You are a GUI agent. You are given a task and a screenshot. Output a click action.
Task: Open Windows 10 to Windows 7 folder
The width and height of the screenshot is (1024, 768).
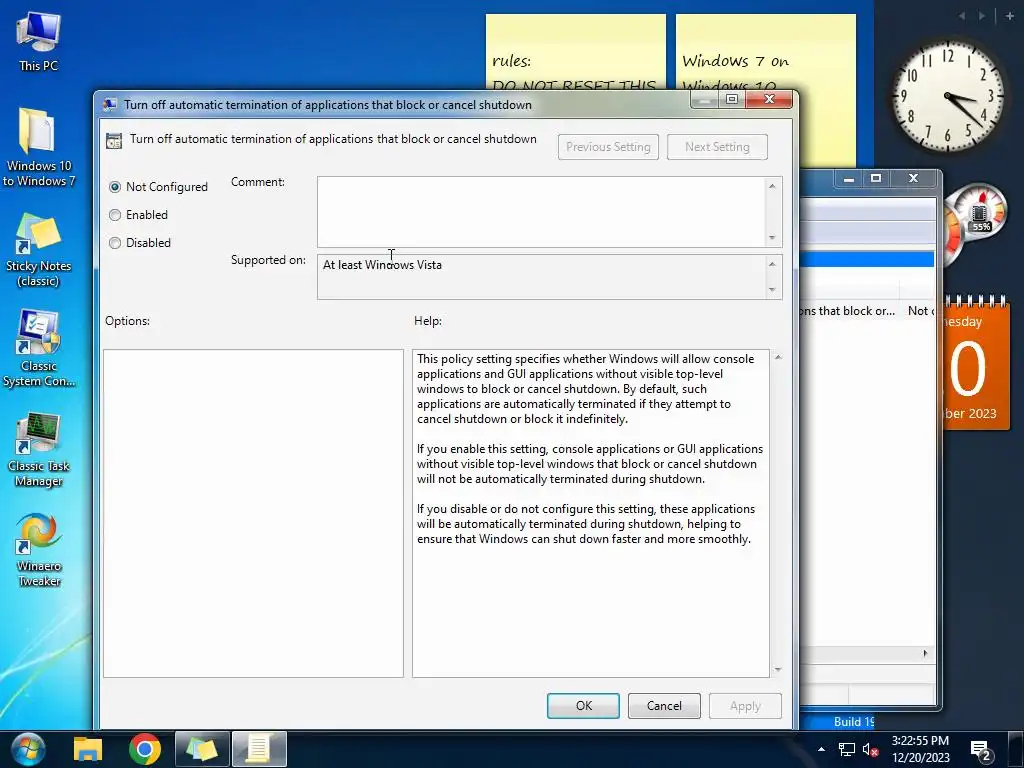(x=38, y=147)
